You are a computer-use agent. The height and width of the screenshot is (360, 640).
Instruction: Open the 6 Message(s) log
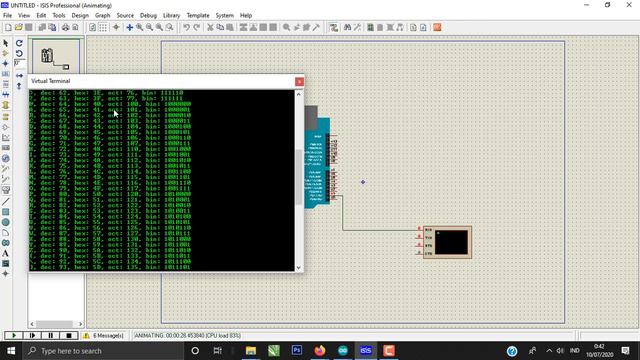(104, 336)
